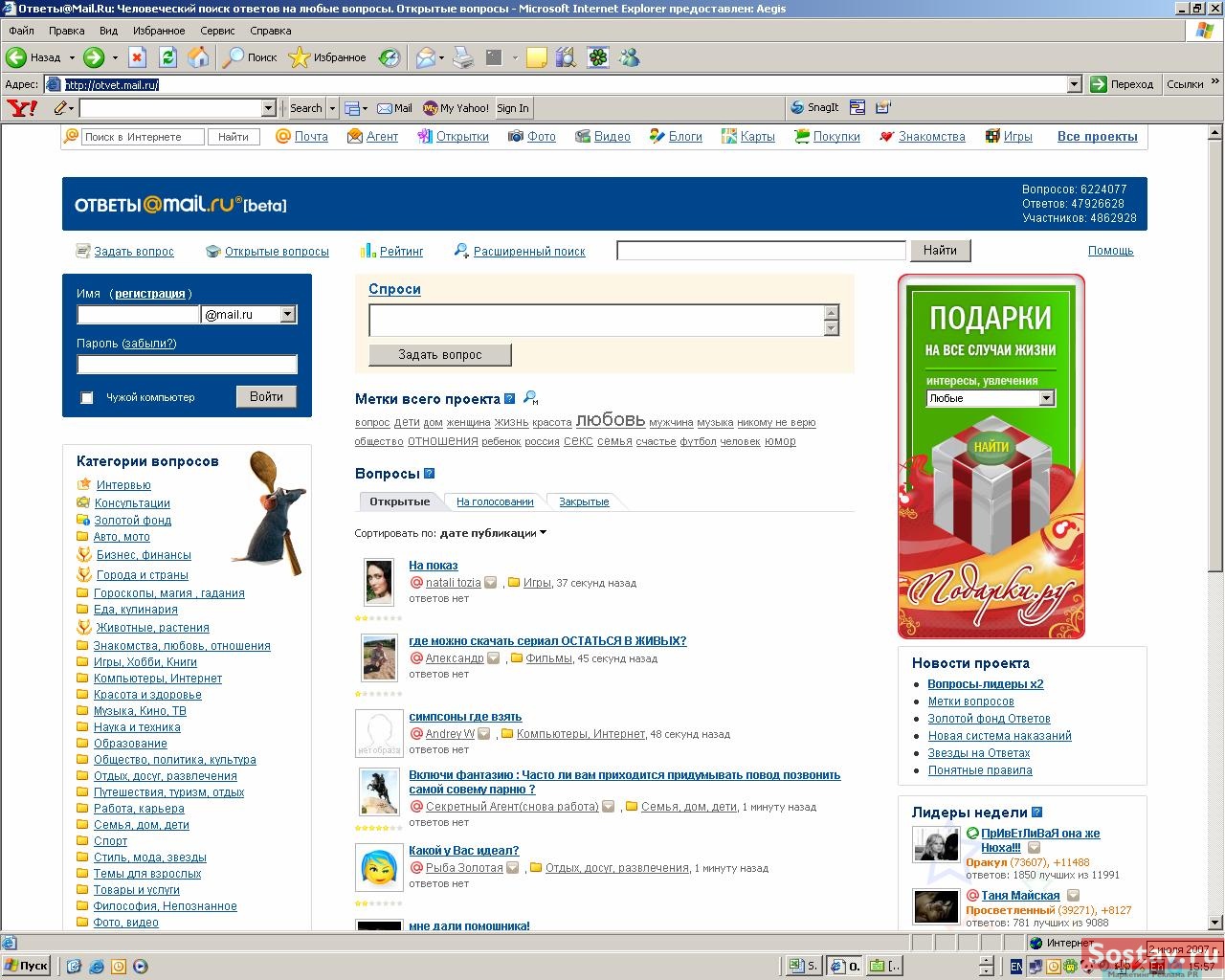Click the Переход go button
The width and height of the screenshot is (1225, 980).
pos(1123,84)
